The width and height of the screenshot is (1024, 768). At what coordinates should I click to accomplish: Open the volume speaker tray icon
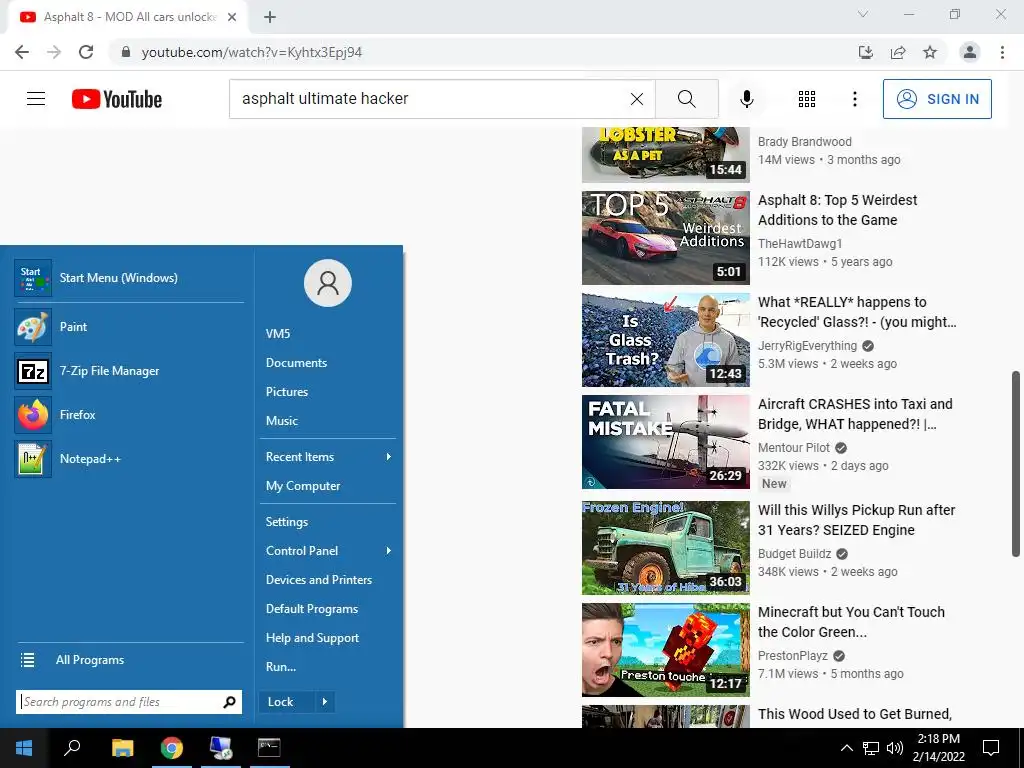895,748
